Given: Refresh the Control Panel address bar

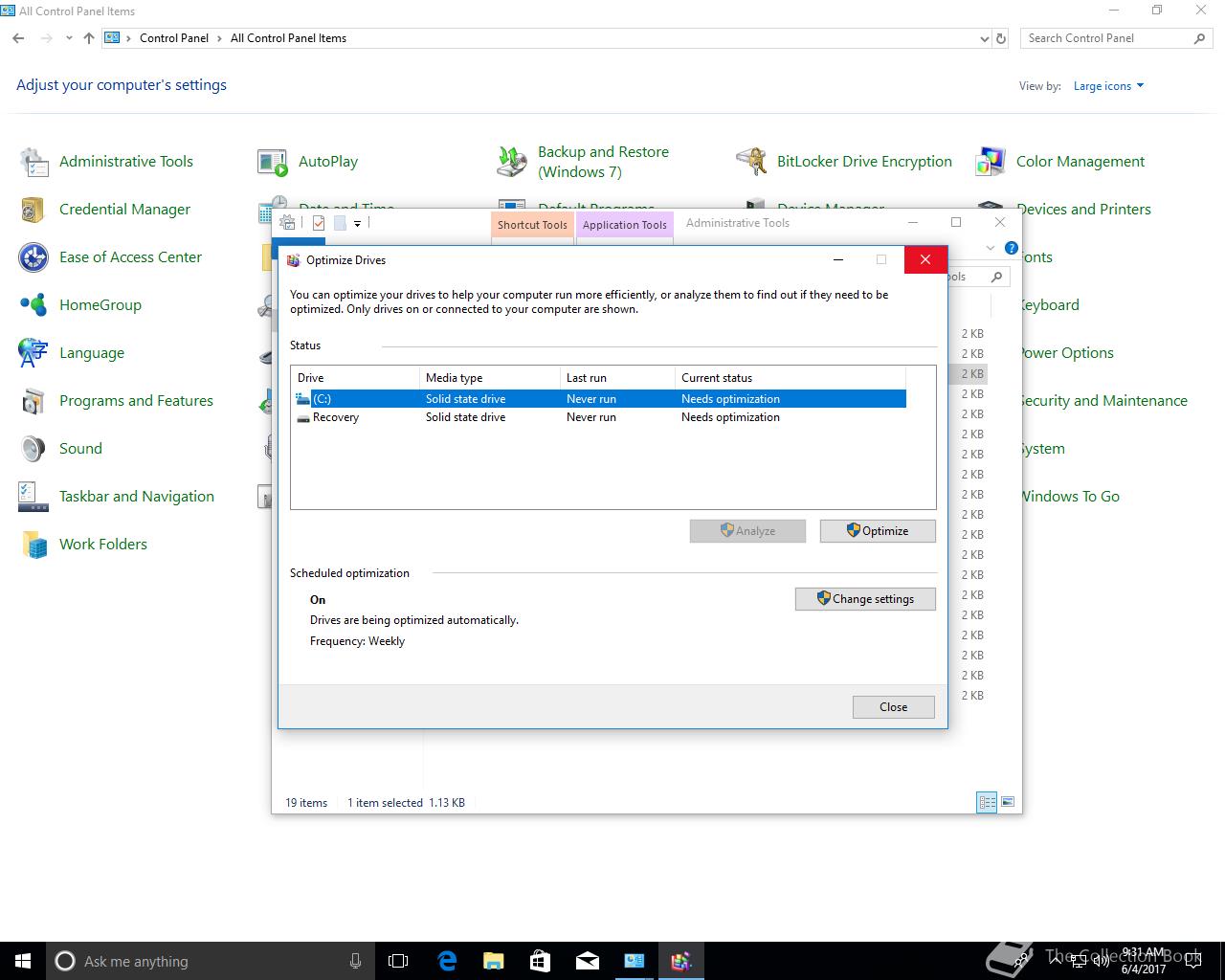Looking at the screenshot, I should point(1001,38).
